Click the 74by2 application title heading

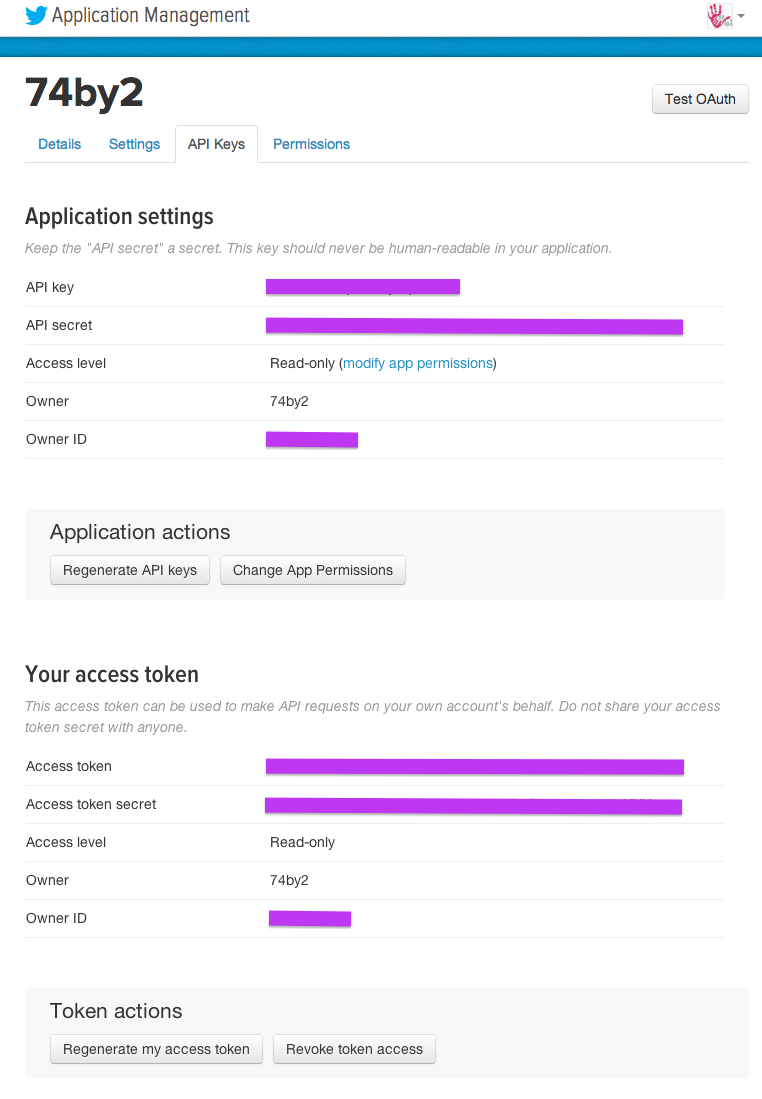84,93
